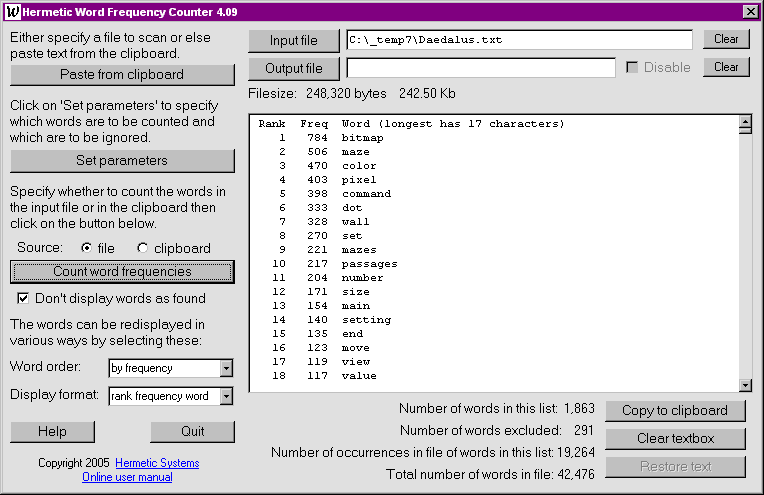The height and width of the screenshot is (495, 764).
Task: Click the Hermetic W app icon in title bar
Action: (x=13, y=12)
